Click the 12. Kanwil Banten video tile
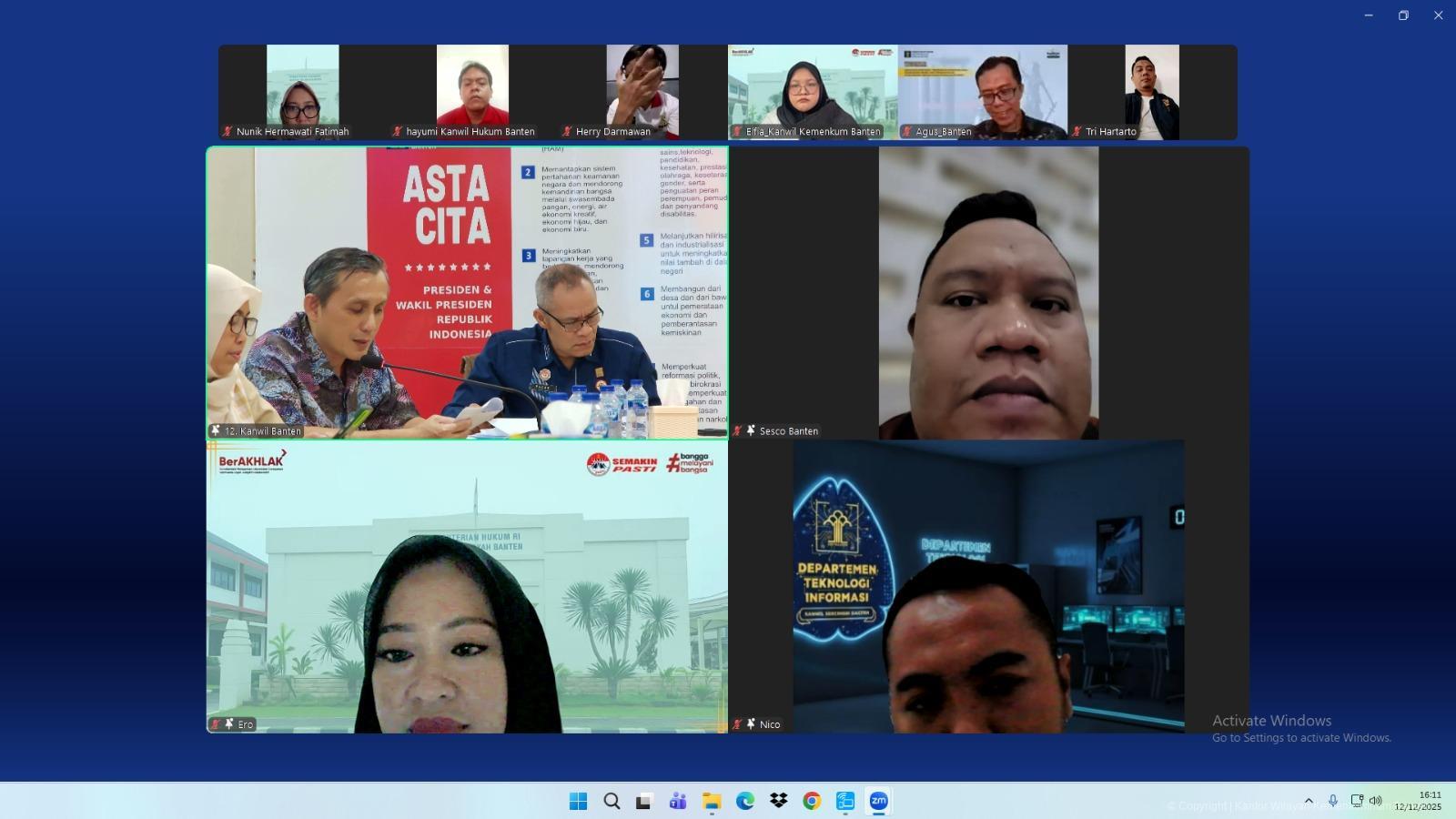 click(467, 293)
